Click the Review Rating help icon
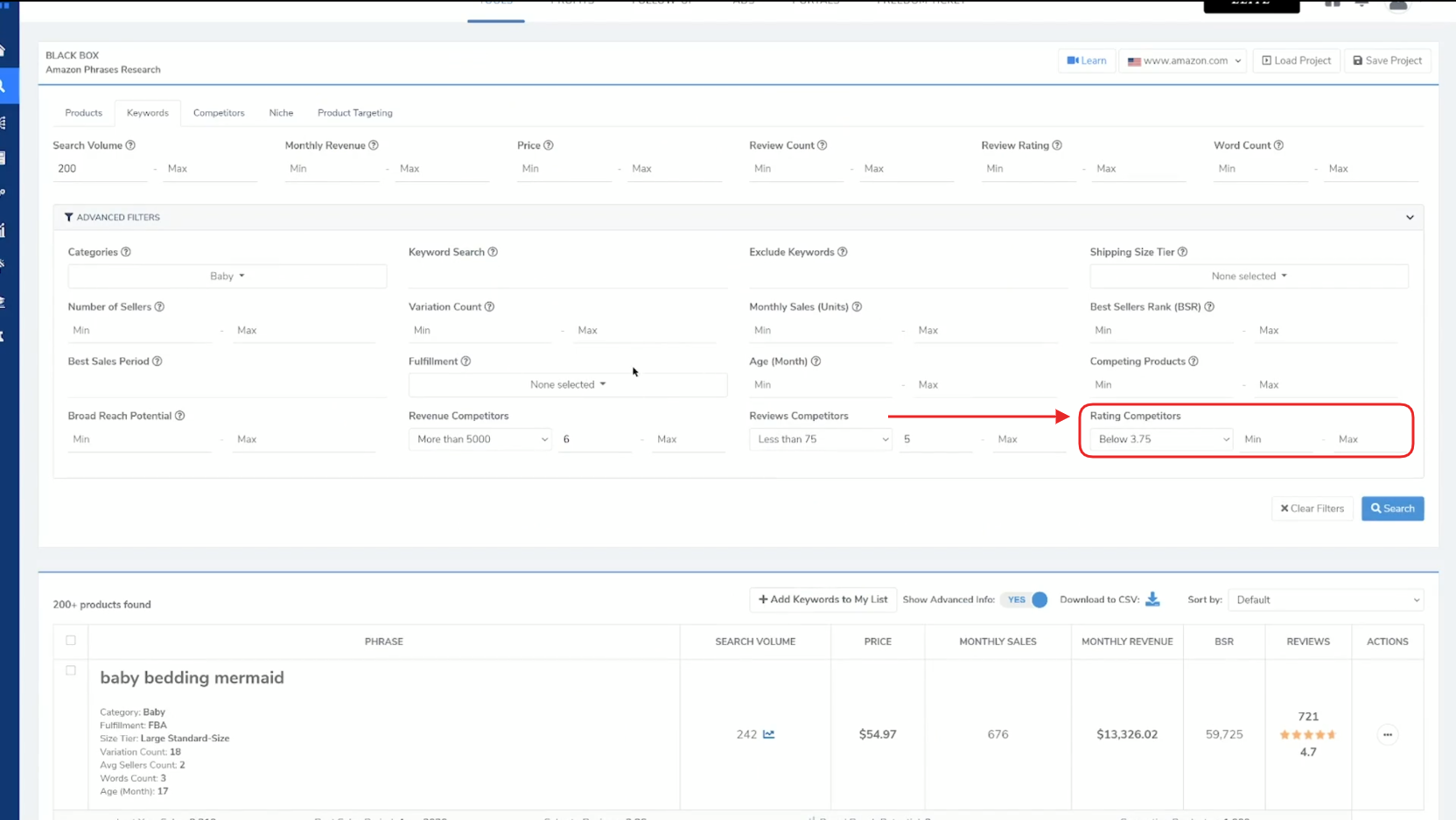 coord(1057,145)
